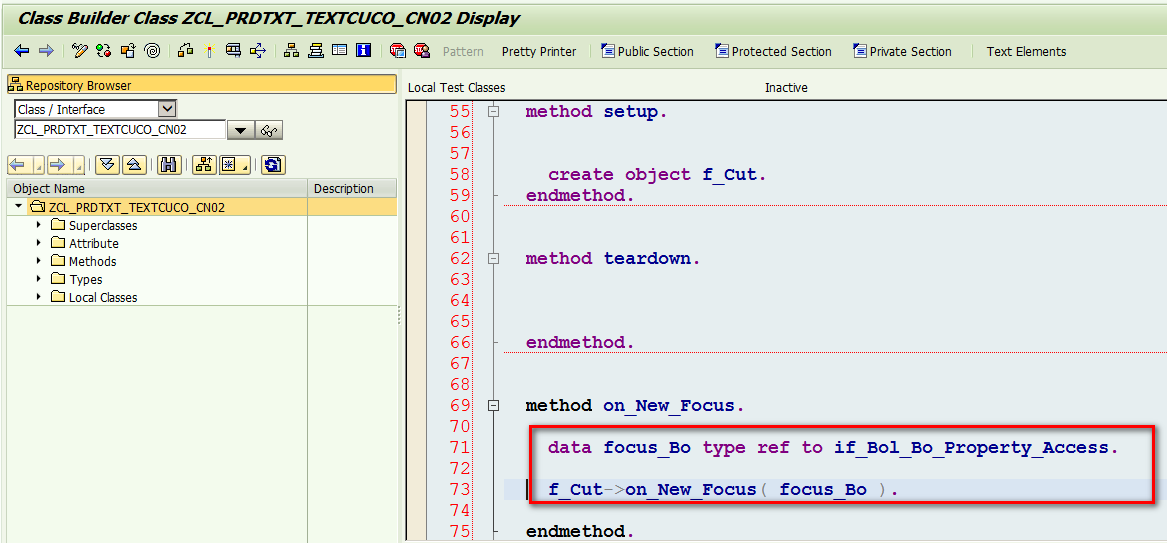Click the Object Name column header
The height and width of the screenshot is (543, 1167).
pyautogui.click(x=157, y=188)
